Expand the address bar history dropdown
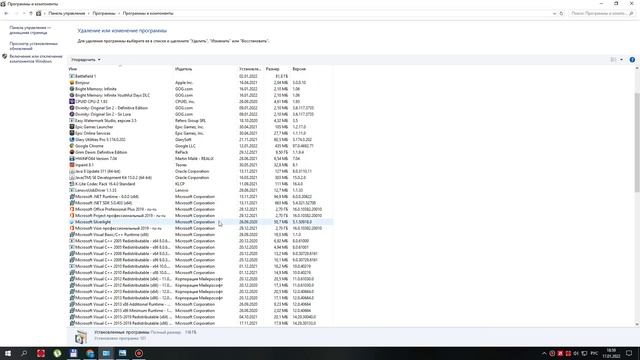The image size is (640, 360). click(x=554, y=13)
